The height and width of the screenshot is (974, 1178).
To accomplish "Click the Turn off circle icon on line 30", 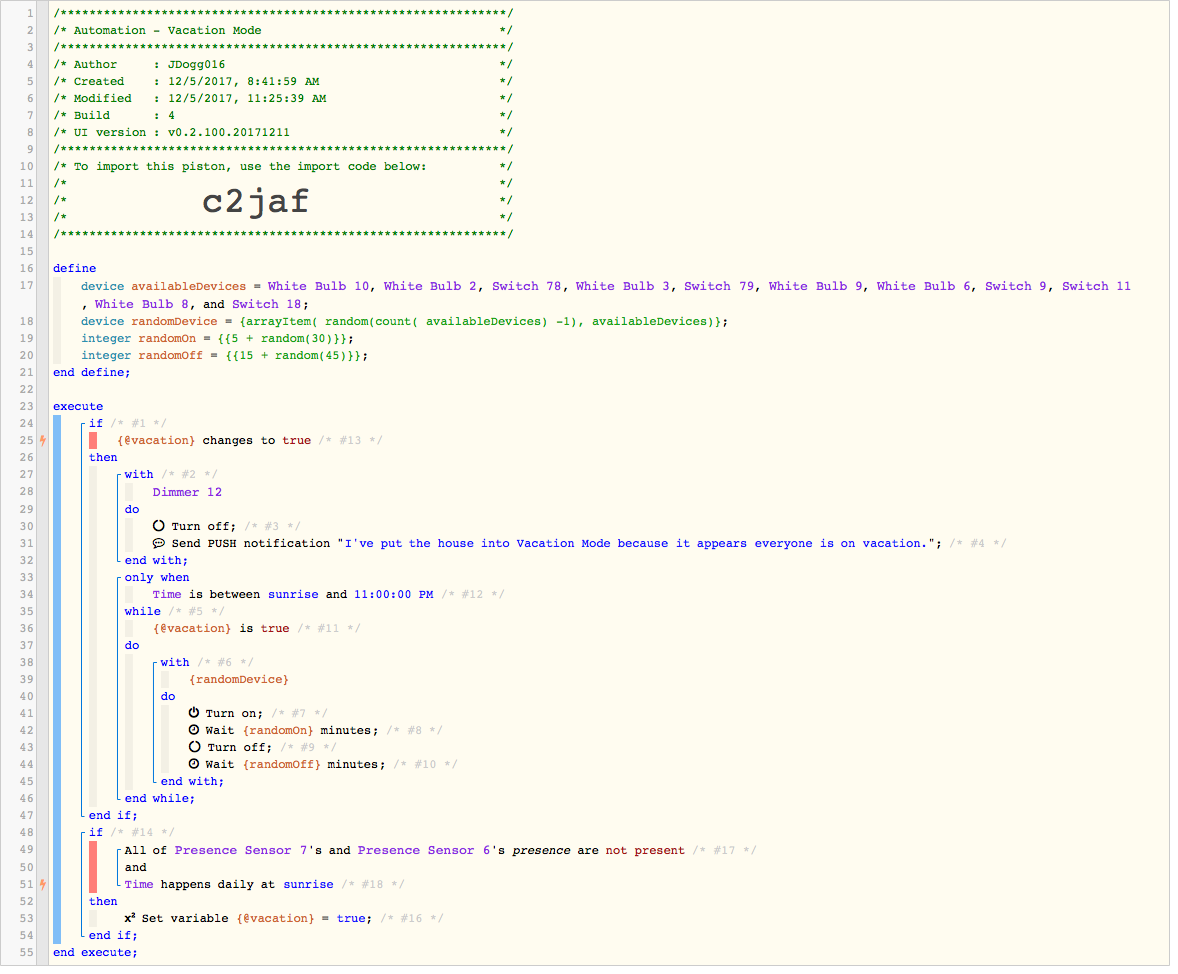I will [159, 527].
